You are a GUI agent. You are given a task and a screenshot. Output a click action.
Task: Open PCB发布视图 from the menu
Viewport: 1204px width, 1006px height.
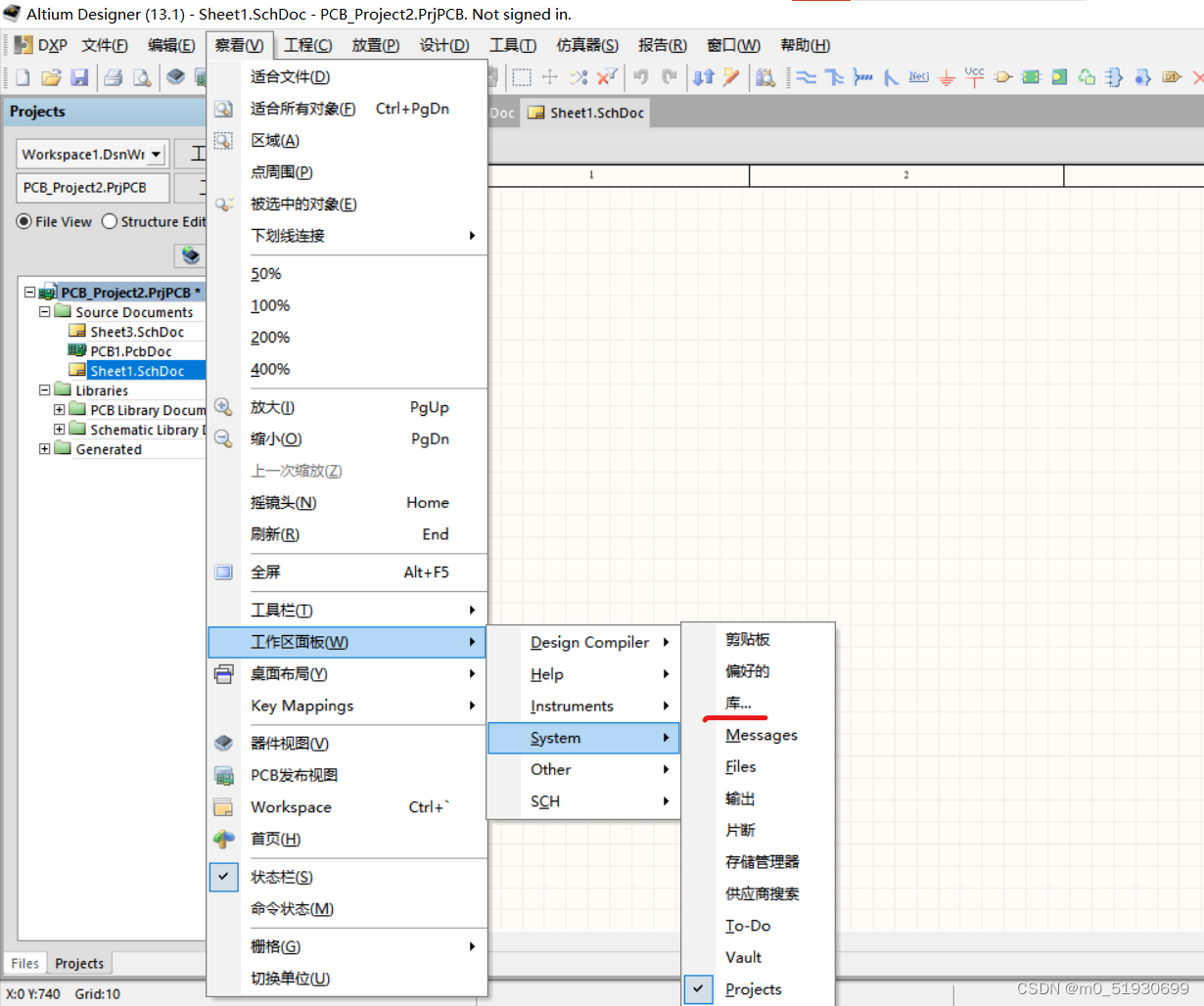pyautogui.click(x=347, y=775)
